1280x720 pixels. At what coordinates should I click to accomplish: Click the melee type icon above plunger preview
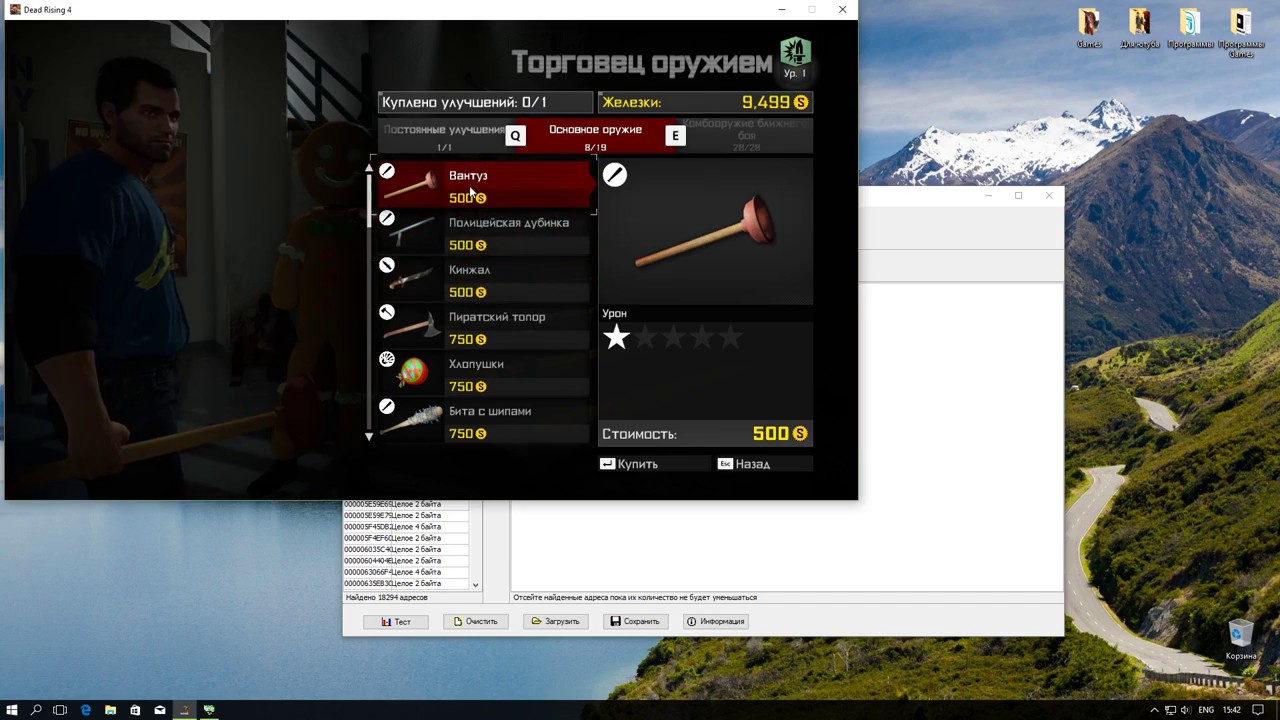click(x=614, y=175)
